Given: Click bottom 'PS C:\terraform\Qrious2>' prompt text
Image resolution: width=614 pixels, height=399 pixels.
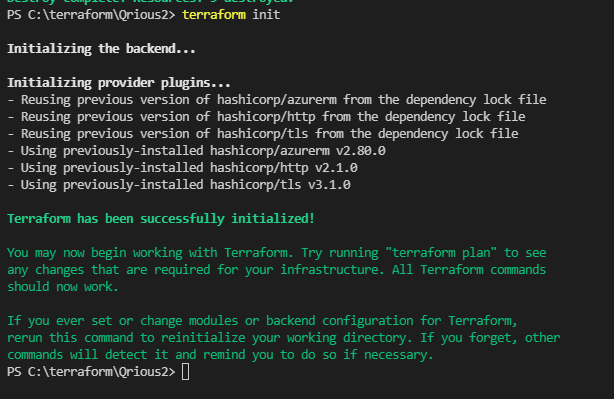Looking at the screenshot, I should click(x=91, y=372).
